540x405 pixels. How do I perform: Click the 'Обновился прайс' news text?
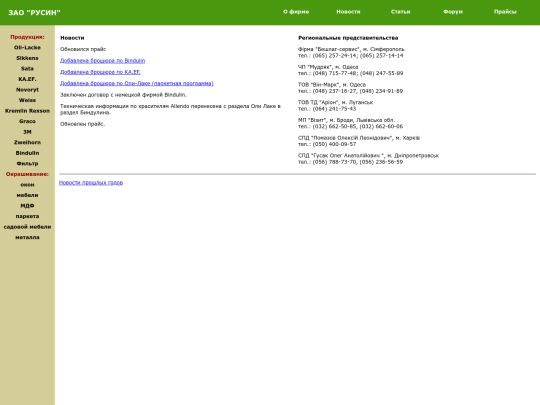83,49
